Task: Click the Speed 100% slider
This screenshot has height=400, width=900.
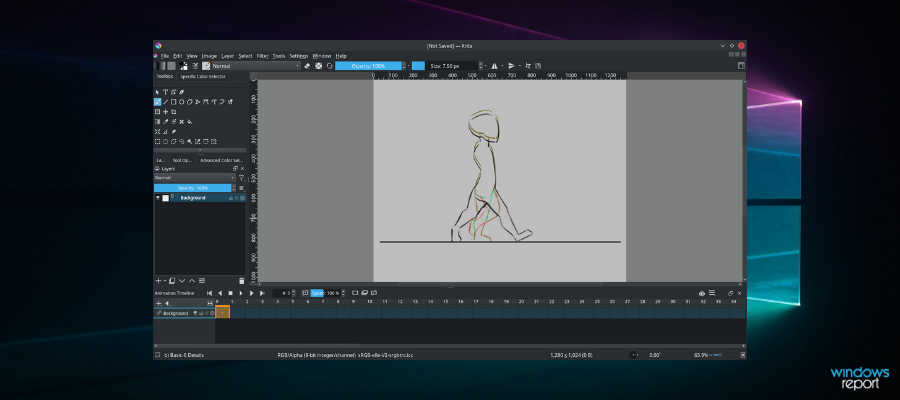Action: coord(325,293)
